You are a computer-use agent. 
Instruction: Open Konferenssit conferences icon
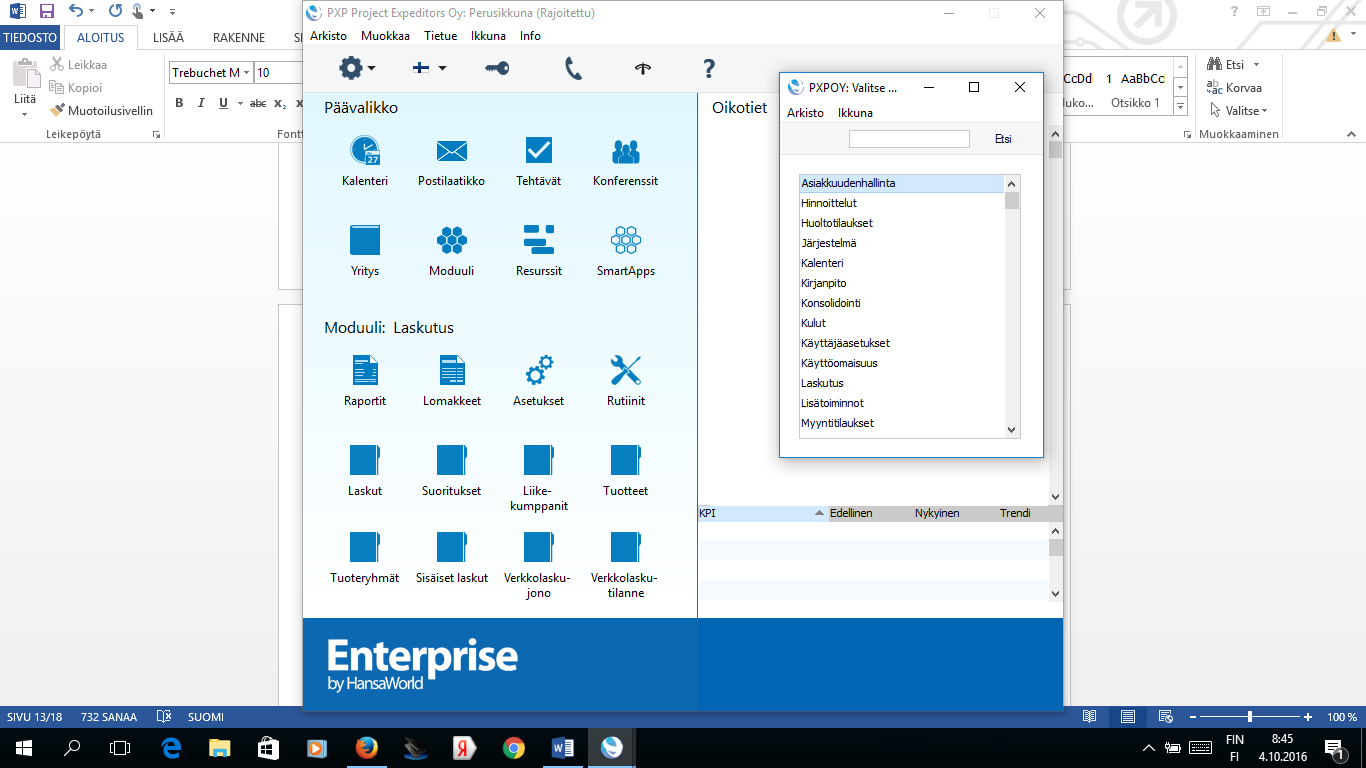coord(626,151)
